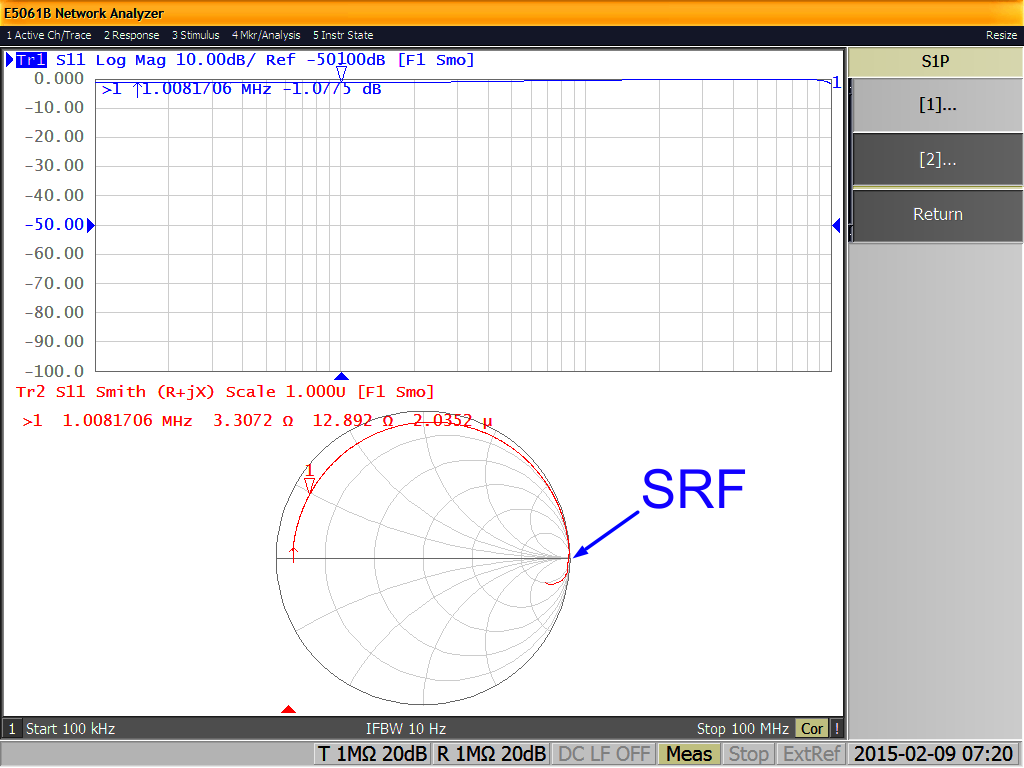Toggle the Stop status field
This screenshot has height=768, width=1024.
click(748, 753)
